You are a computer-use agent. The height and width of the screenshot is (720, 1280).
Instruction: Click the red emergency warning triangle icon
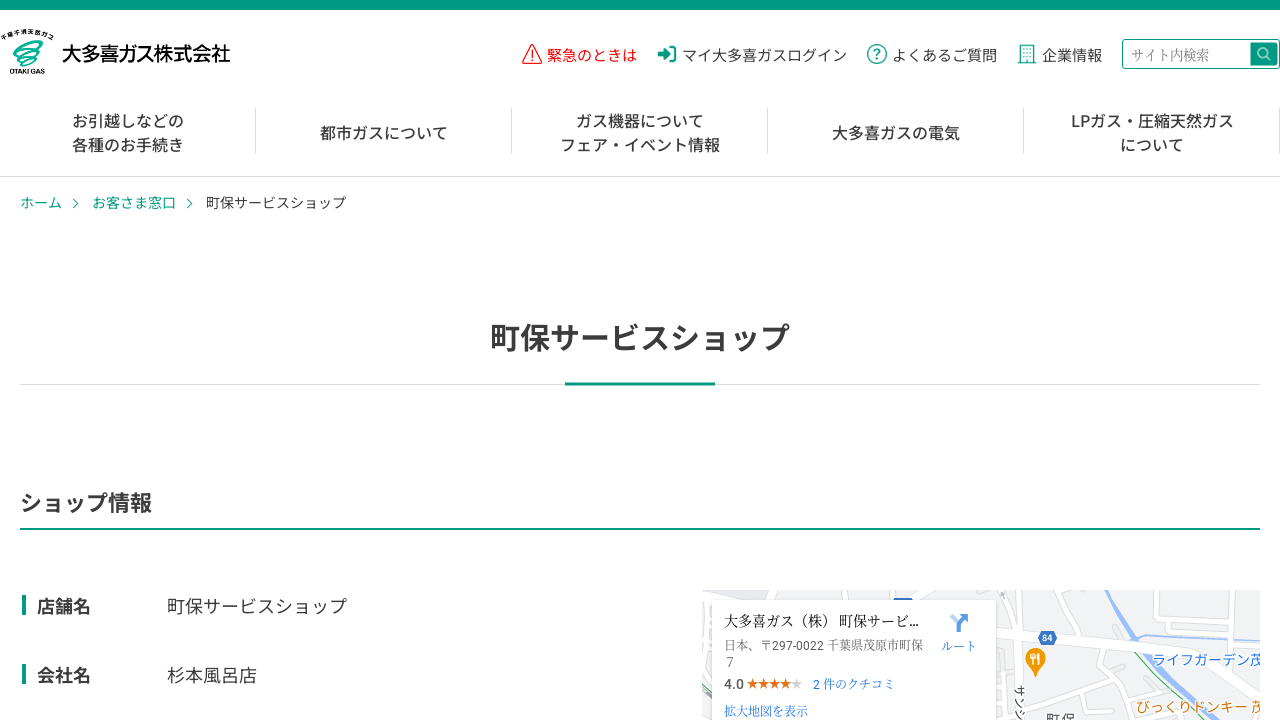click(532, 54)
